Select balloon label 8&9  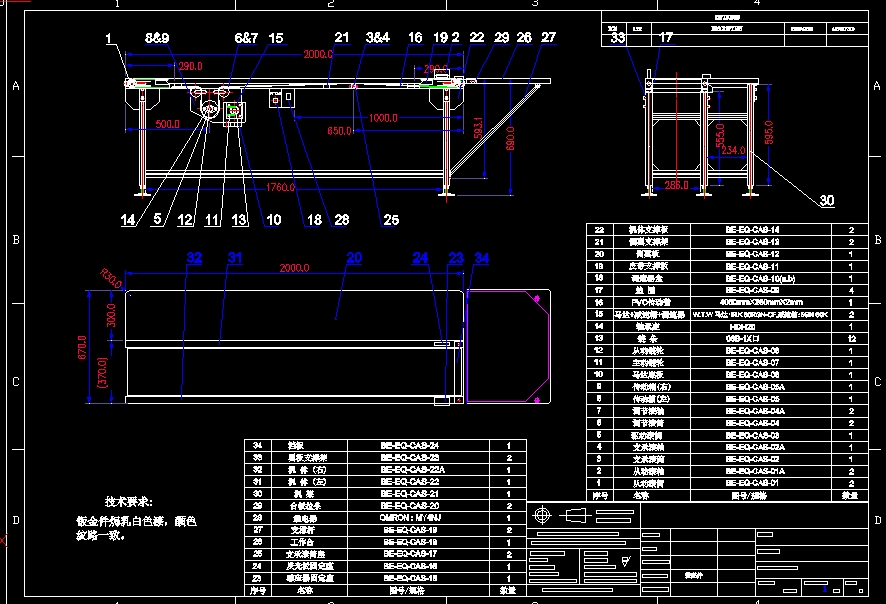tap(157, 38)
